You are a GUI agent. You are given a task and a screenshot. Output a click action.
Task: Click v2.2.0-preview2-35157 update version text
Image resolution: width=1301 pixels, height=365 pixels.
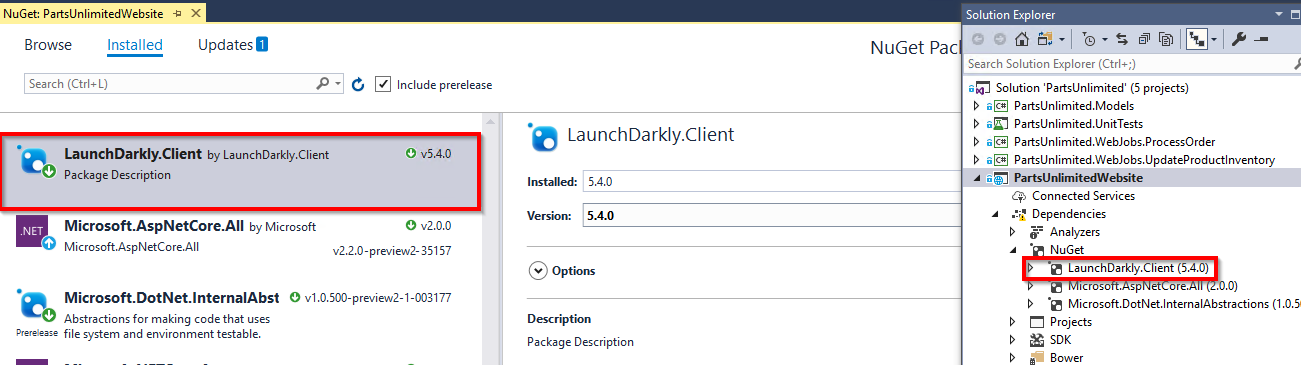[391, 250]
